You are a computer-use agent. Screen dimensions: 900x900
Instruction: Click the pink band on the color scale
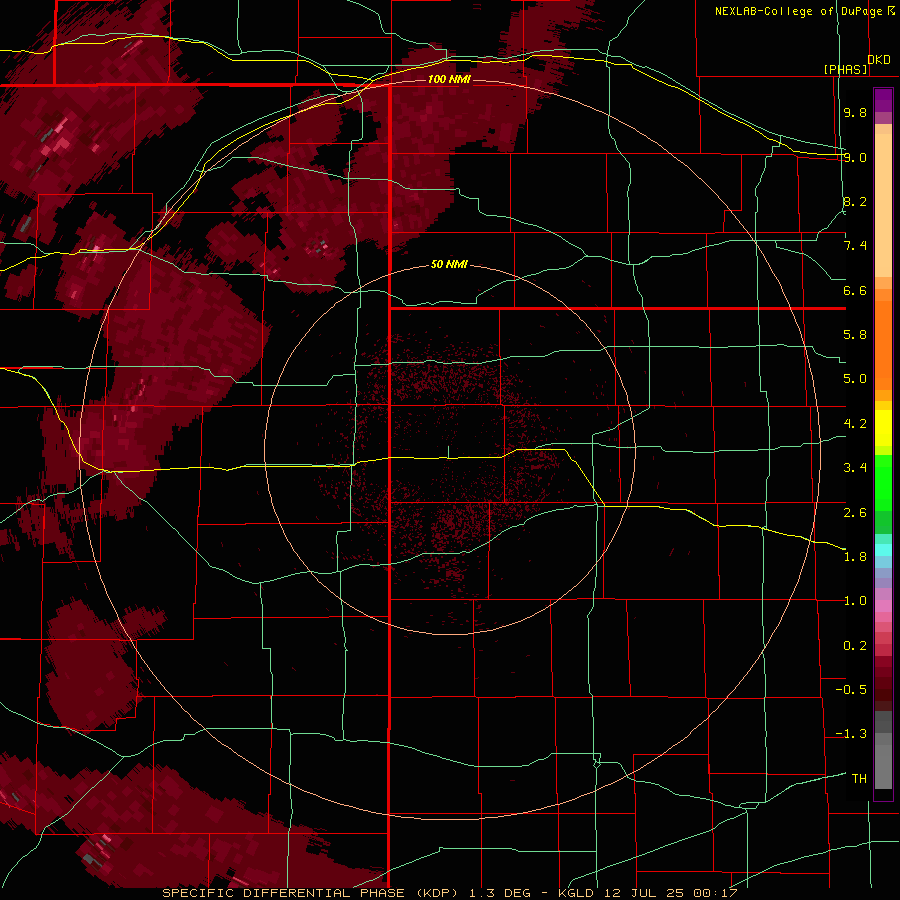(x=883, y=606)
